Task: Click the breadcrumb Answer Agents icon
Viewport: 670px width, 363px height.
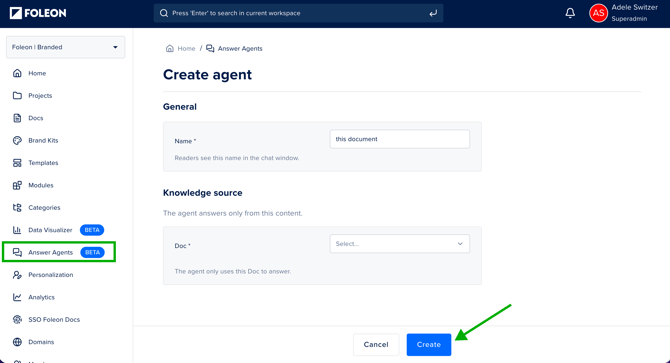Action: [210, 48]
